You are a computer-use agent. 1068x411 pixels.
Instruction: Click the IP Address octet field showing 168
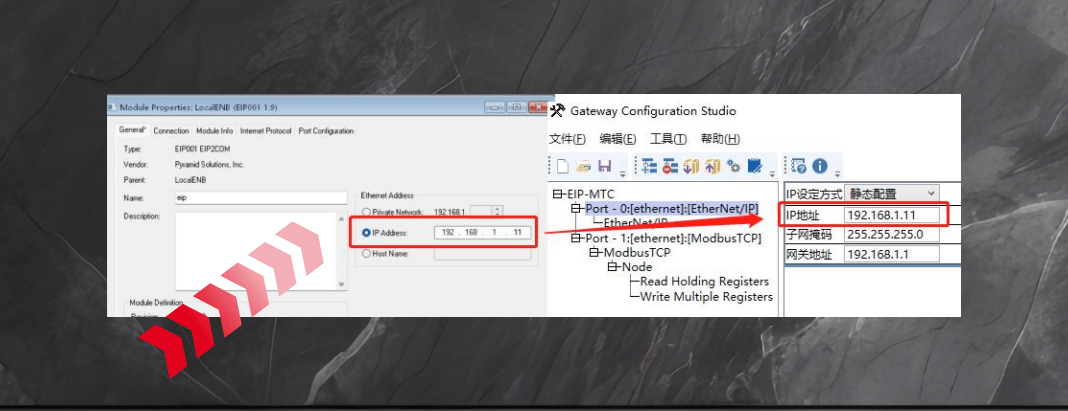coord(471,233)
